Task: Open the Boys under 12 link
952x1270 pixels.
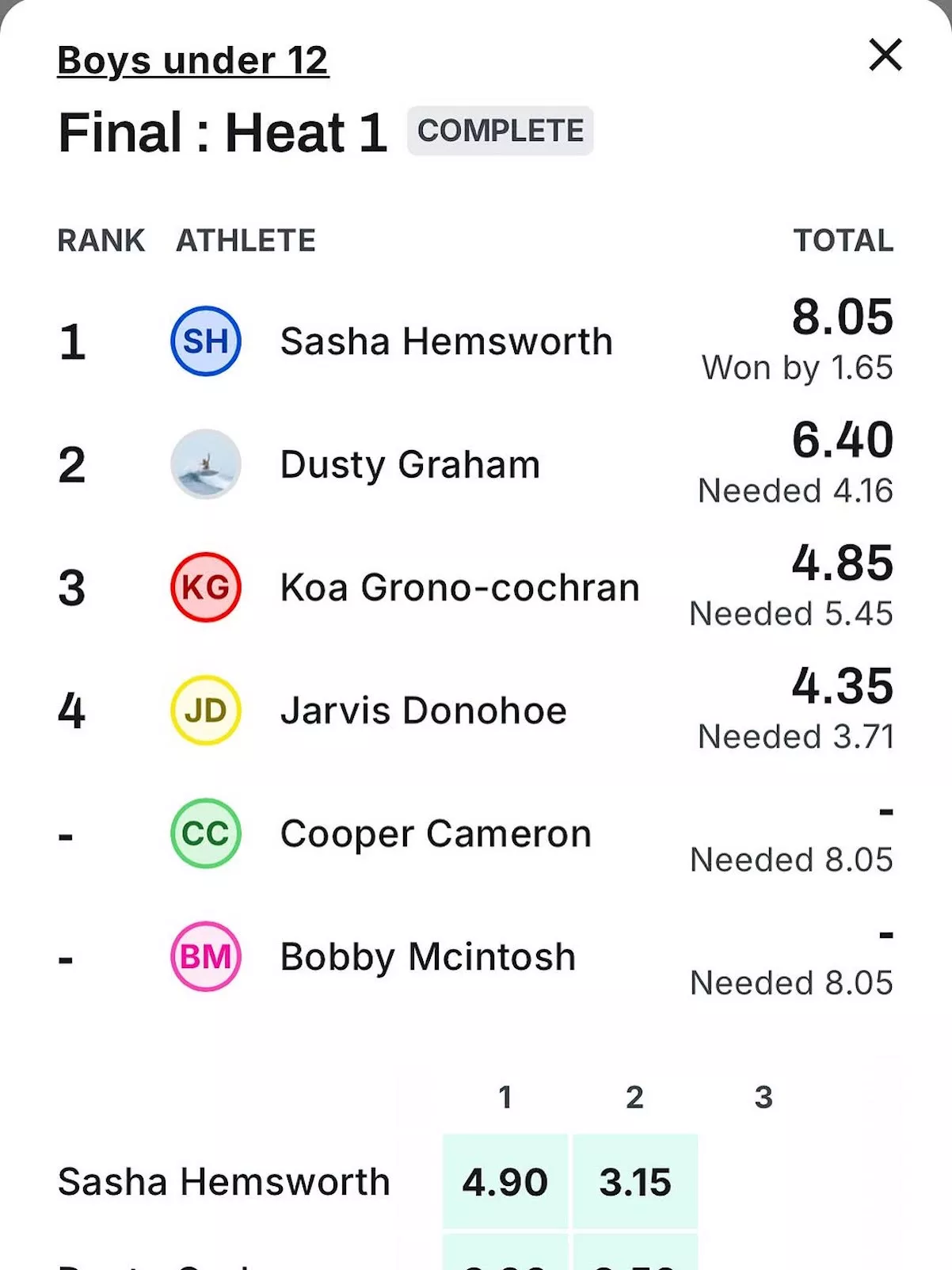Action: tap(193, 61)
